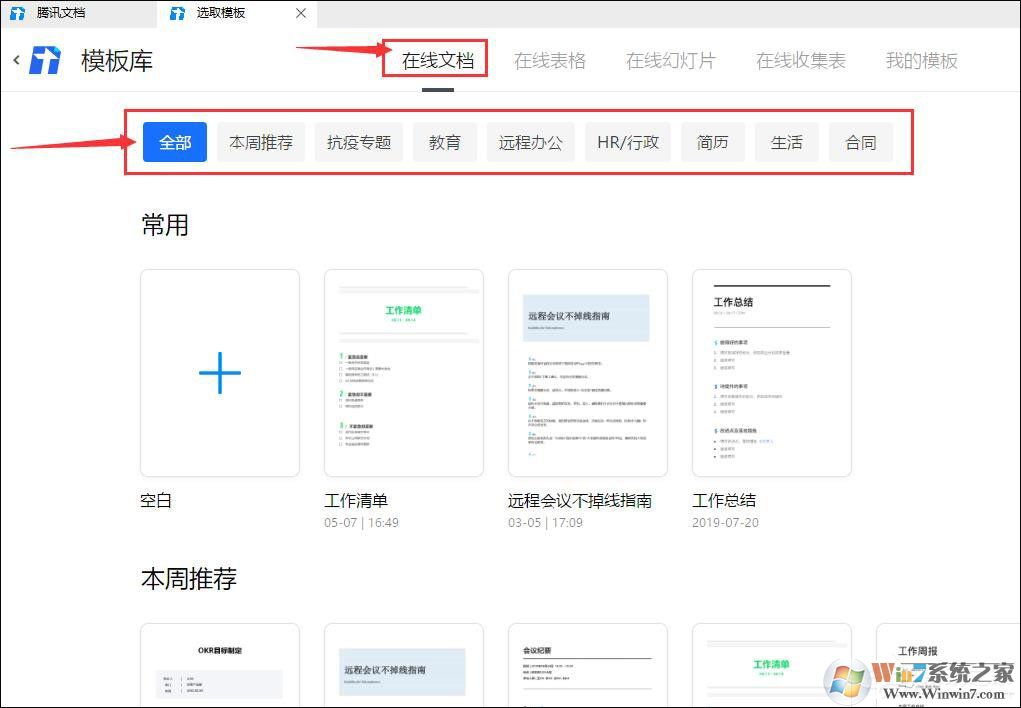Open the 在线幻灯片 template section
The height and width of the screenshot is (708, 1021).
pos(670,60)
